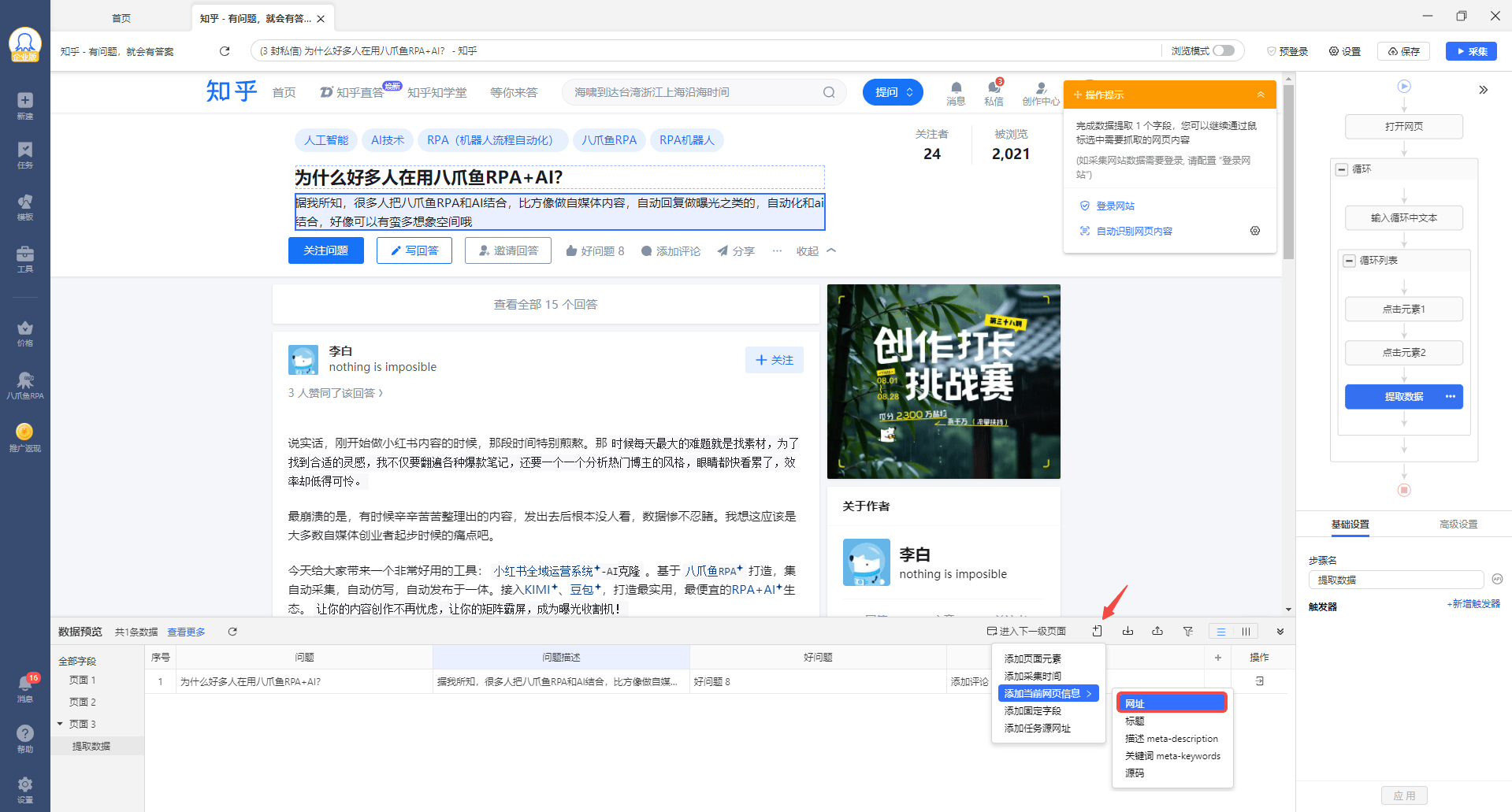Choose 添加任务源网址 from the menu
This screenshot has width=1512, height=812.
pos(1038,729)
